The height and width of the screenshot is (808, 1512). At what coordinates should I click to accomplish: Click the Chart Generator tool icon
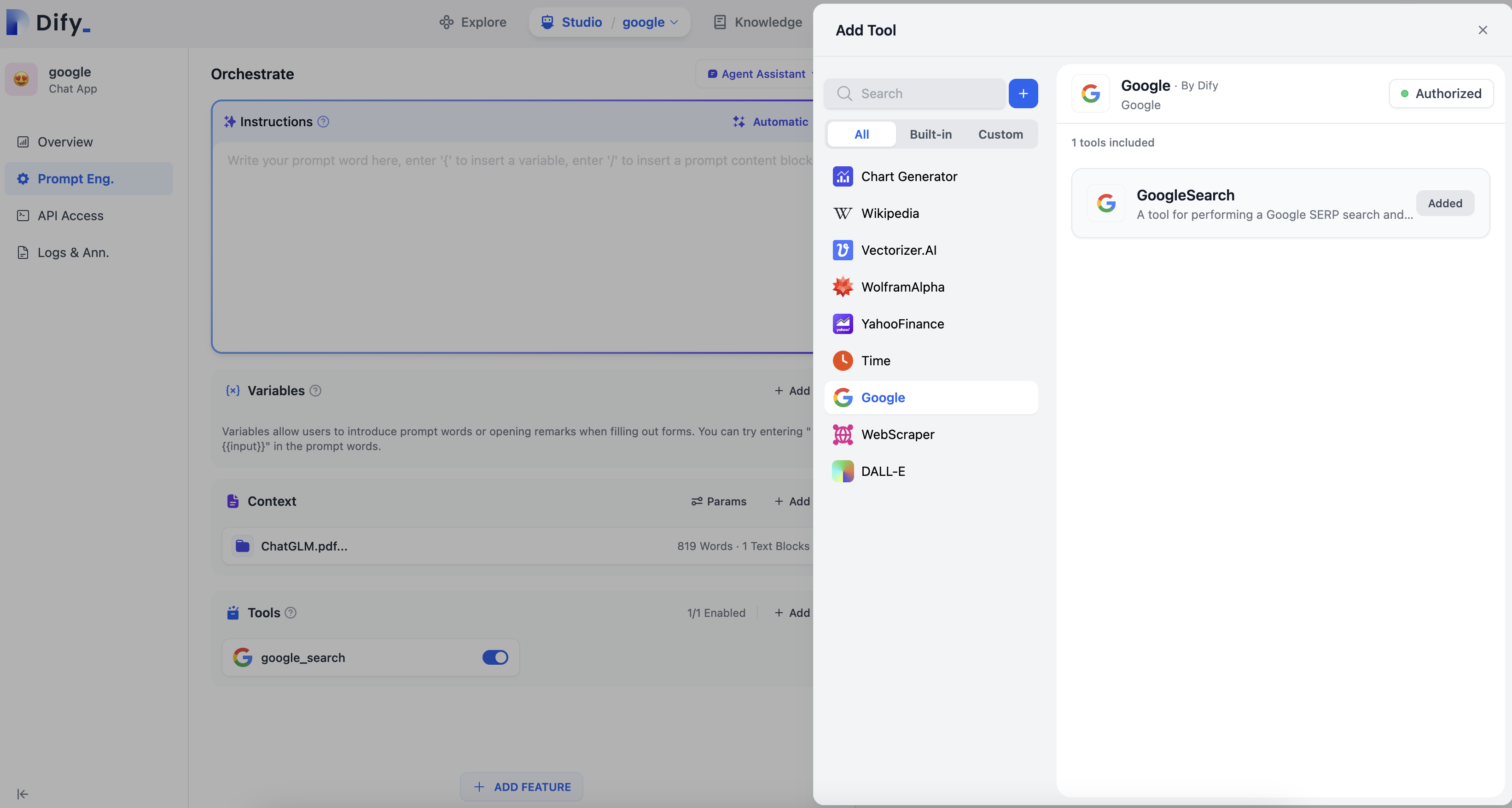[842, 176]
